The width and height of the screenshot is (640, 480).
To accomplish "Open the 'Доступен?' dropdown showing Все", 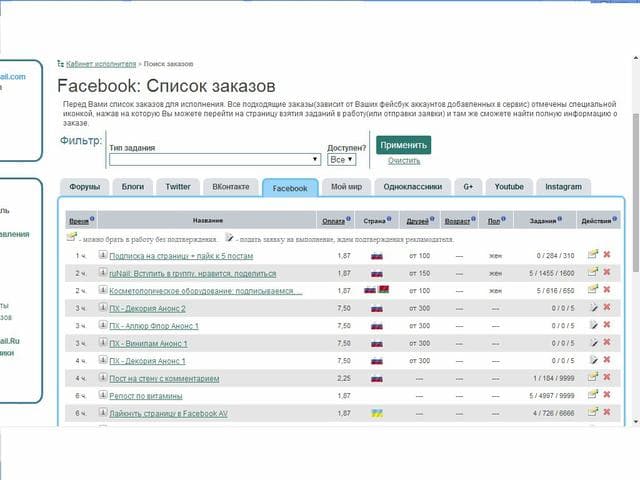I will tap(342, 159).
